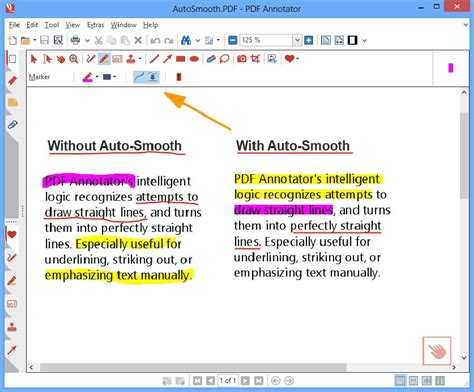Expand the marker color dropdown arrow
Viewport: 474px width, 392px height.
pos(97,77)
